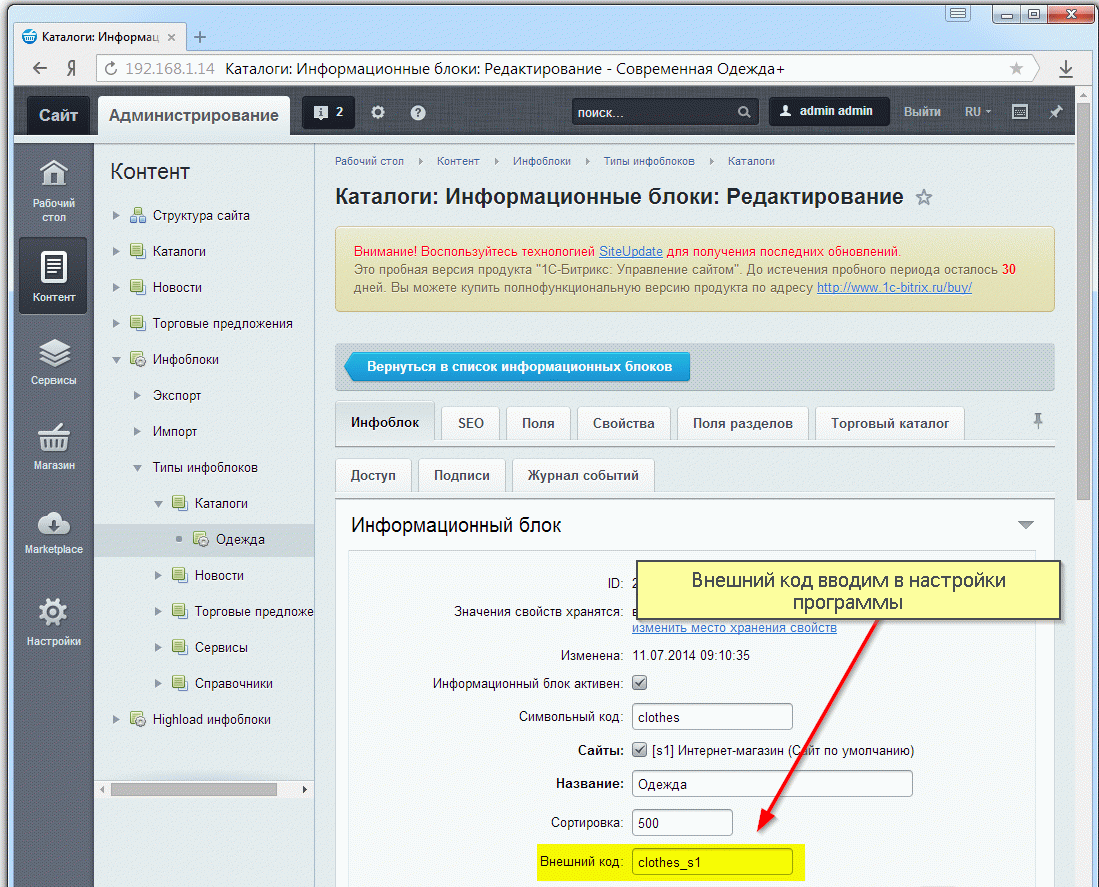1099x887 pixels.
Task: Click the admin admin user button
Action: [829, 111]
